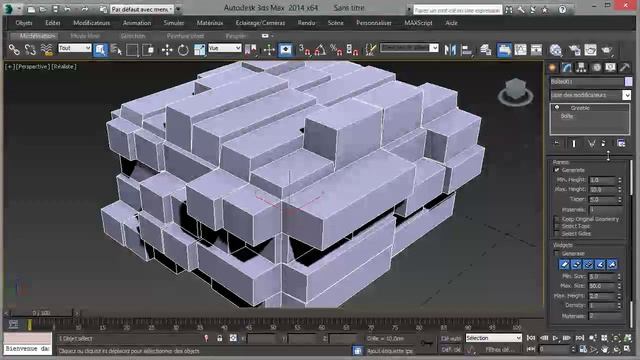Image resolution: width=640 pixels, height=360 pixels.
Task: Select the Link tool in toolbar
Action: [14, 50]
